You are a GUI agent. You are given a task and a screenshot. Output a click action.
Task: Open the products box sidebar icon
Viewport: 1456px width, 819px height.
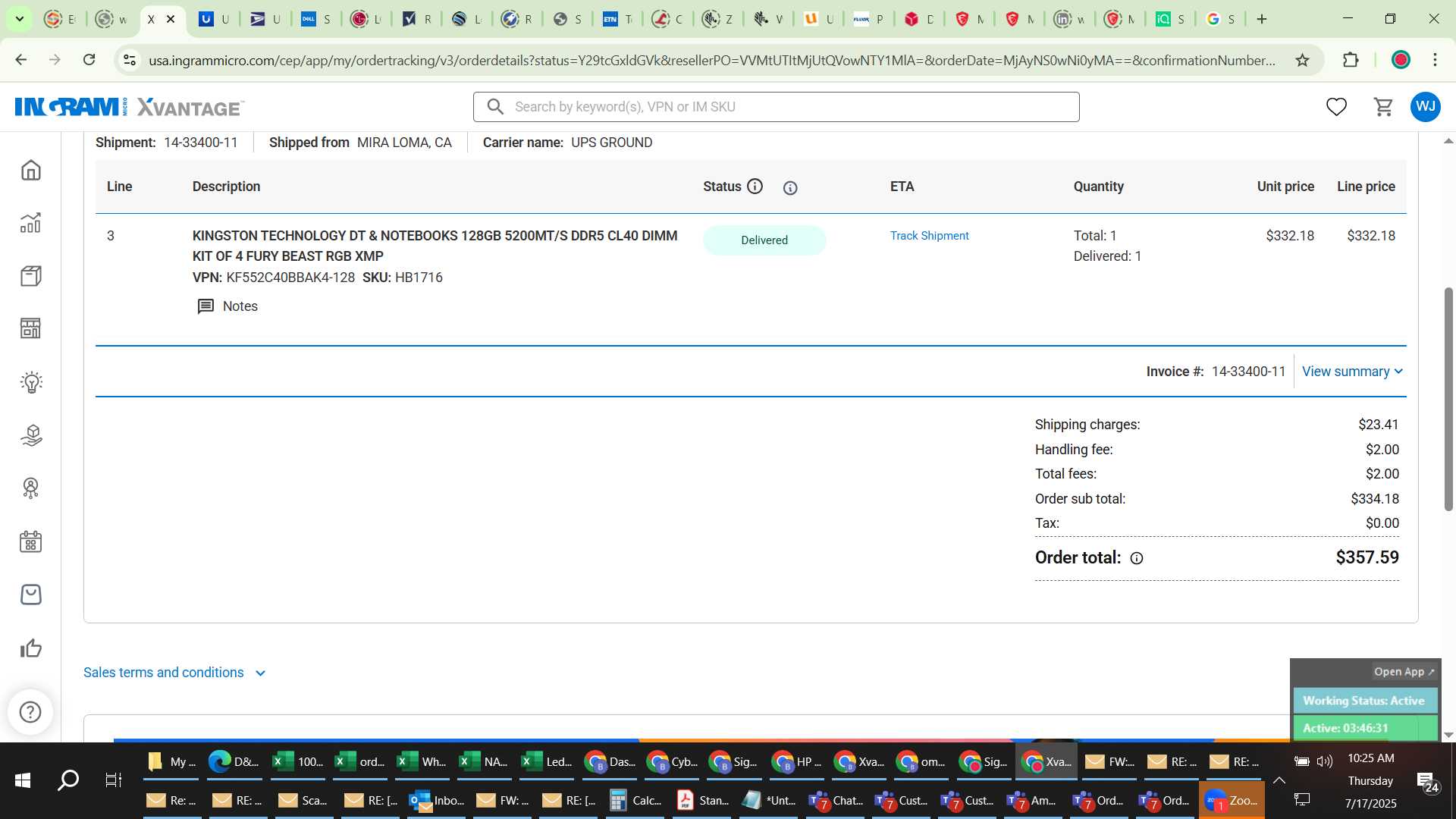pyautogui.click(x=31, y=276)
